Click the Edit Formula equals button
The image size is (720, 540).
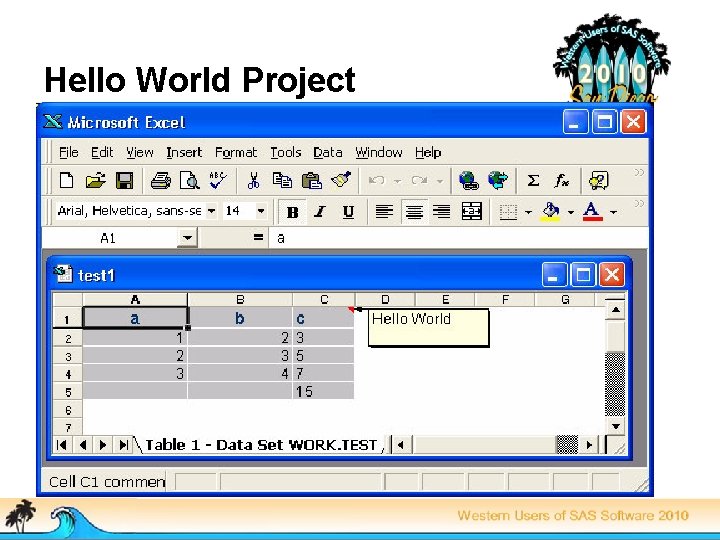(259, 237)
